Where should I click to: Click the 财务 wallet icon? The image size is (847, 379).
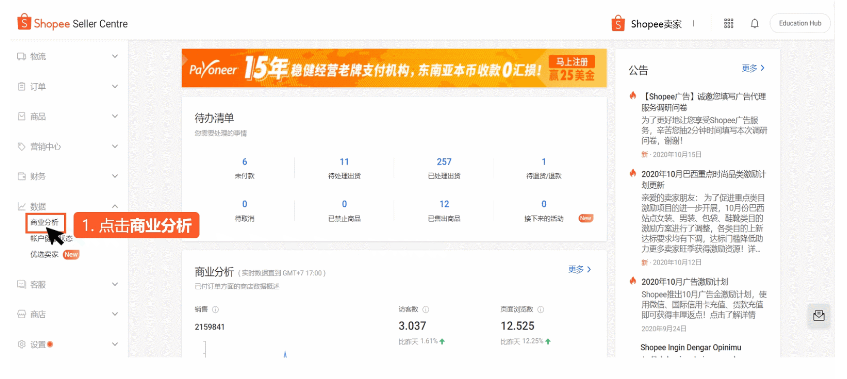(22, 176)
